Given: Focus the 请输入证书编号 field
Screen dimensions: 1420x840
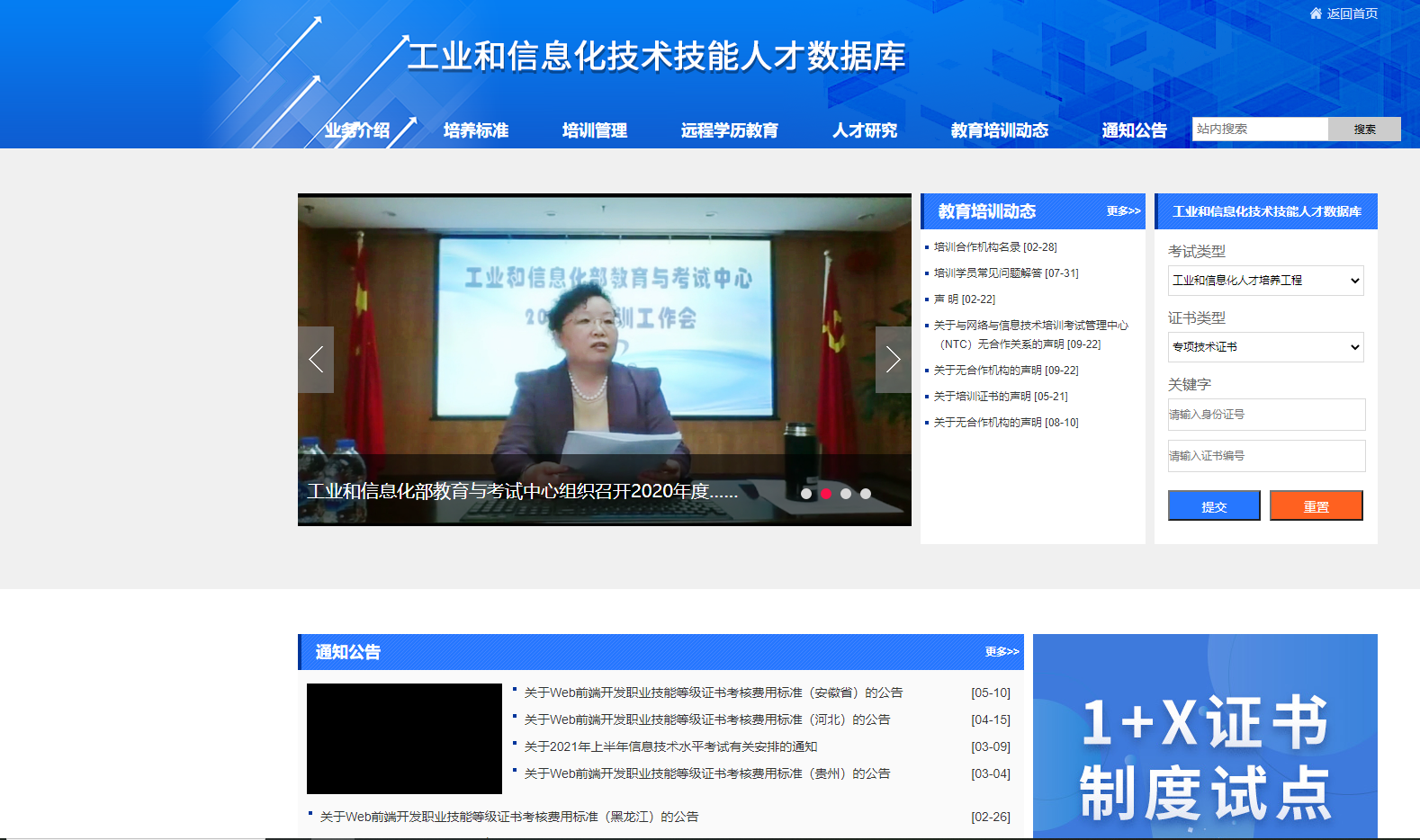Looking at the screenshot, I should click(x=1266, y=456).
